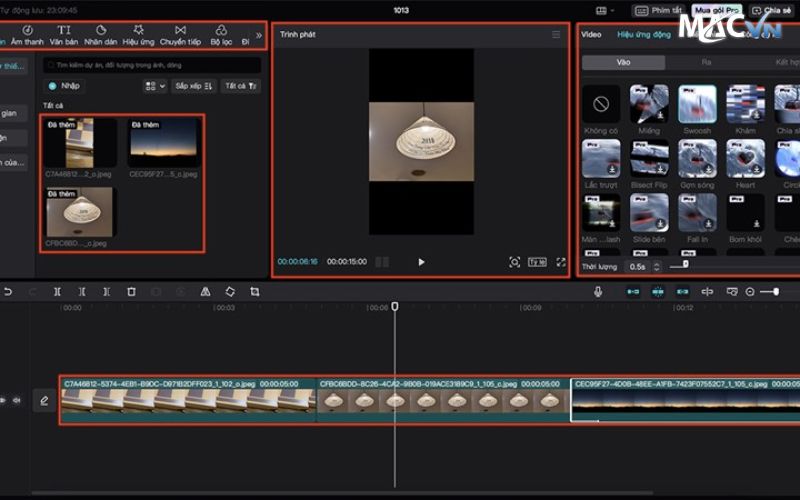Image resolution: width=800 pixels, height=500 pixels.
Task: Apply the Heart animation effect
Action: 745,158
